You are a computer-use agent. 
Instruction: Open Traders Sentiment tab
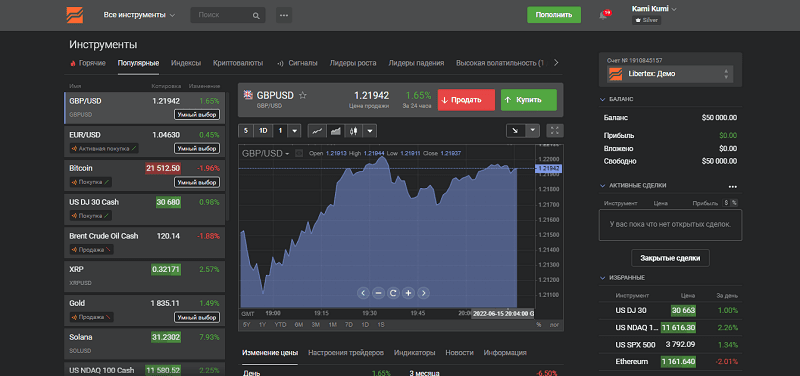(346, 353)
